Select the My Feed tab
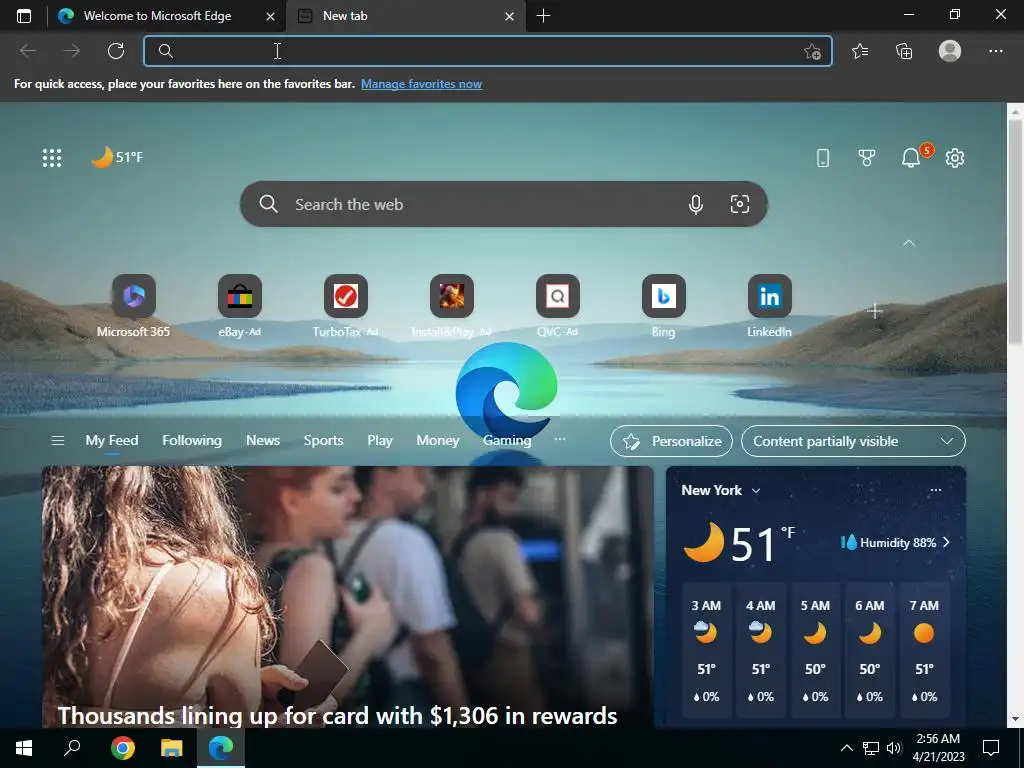 point(112,441)
